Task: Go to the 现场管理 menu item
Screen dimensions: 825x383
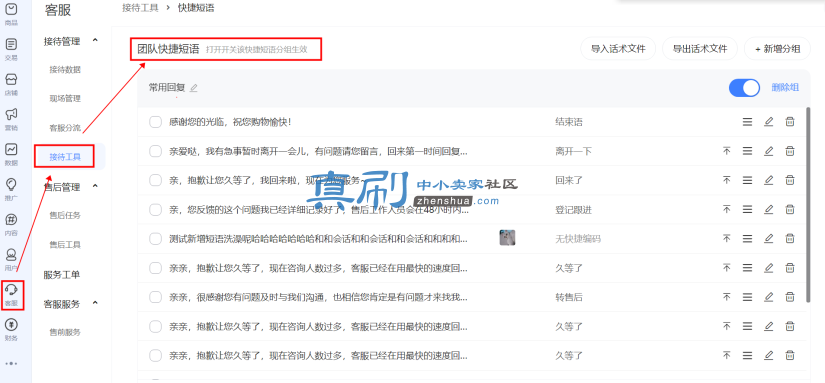Action: (65, 98)
